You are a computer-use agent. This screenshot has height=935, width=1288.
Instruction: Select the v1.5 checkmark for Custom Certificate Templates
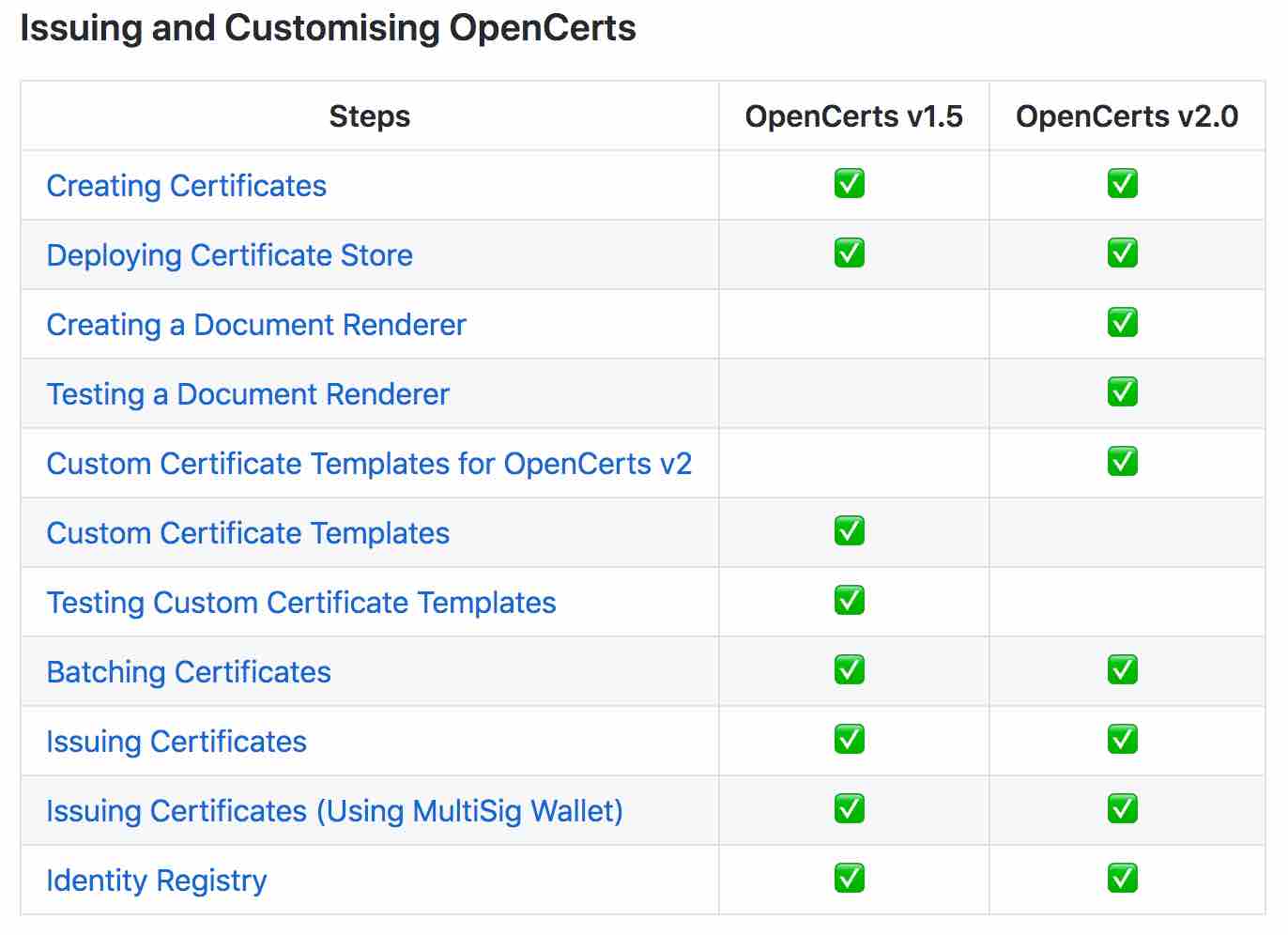[850, 530]
